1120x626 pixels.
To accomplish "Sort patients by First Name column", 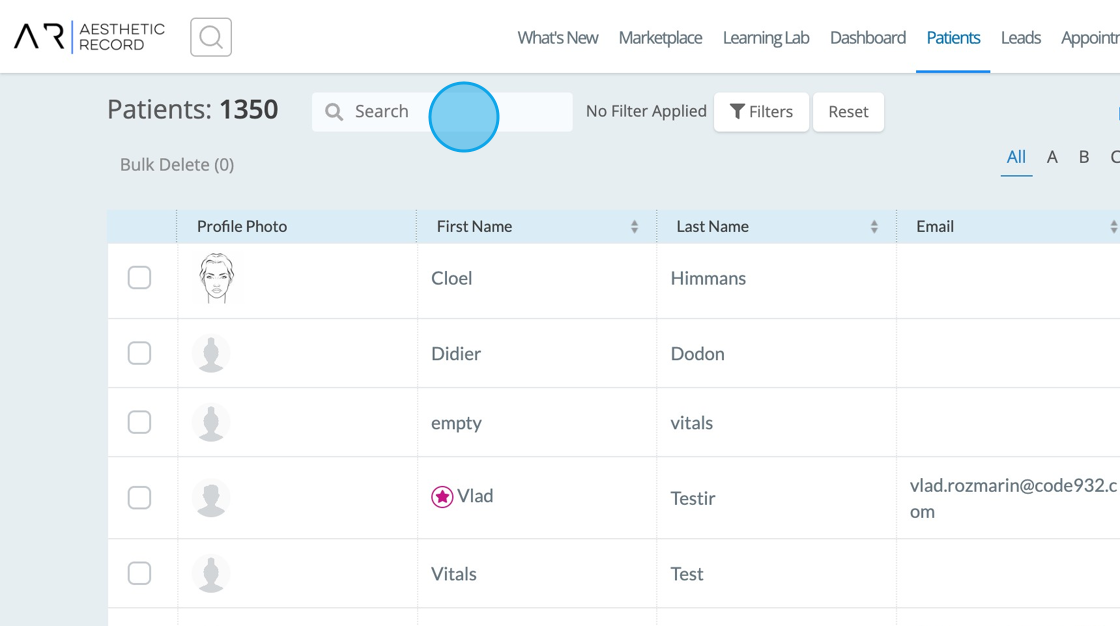I will (x=634, y=227).
